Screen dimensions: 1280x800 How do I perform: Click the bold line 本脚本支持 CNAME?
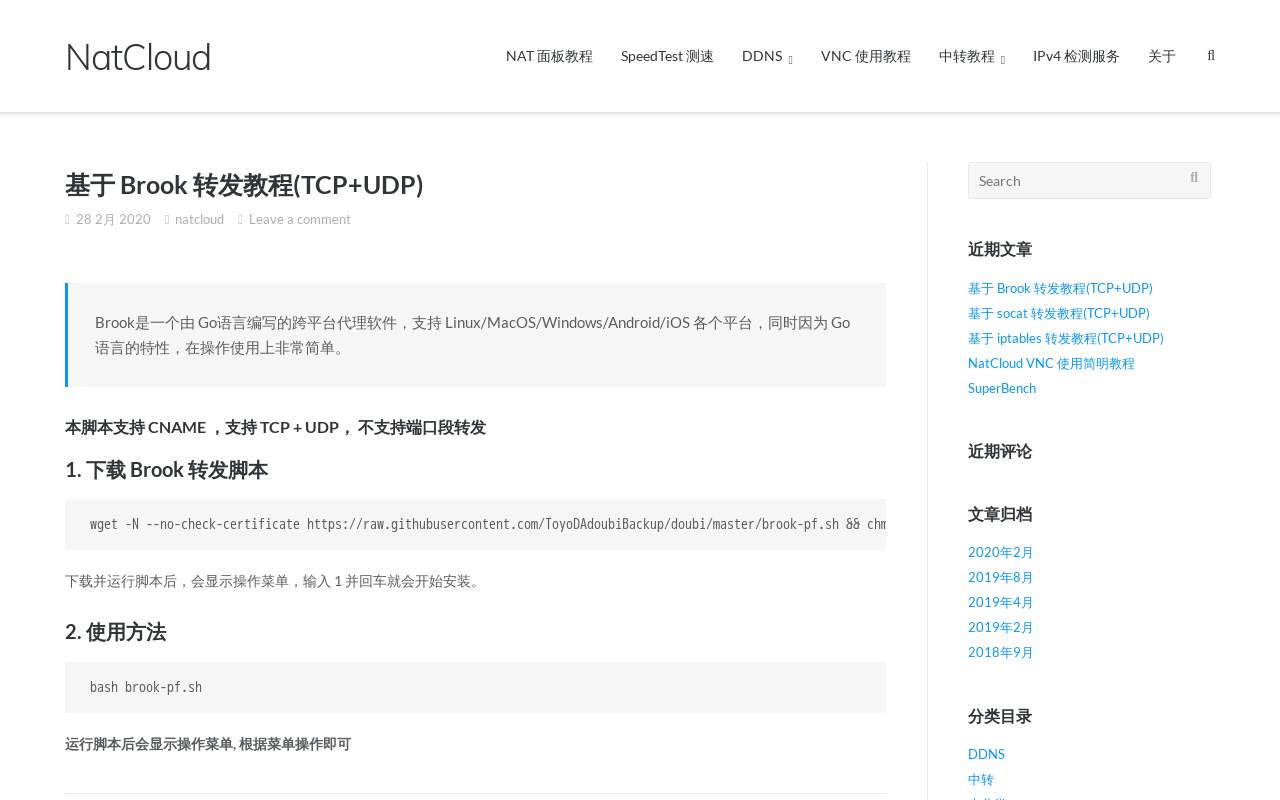[x=275, y=427]
